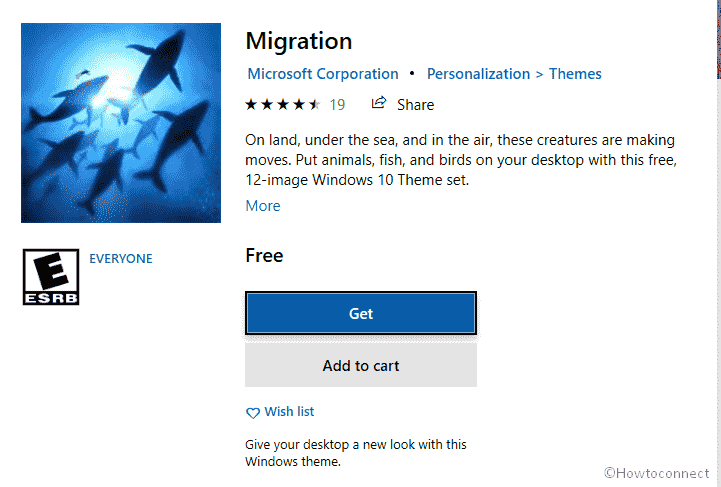Click the 'Give your desktop a new look' text

[355, 453]
